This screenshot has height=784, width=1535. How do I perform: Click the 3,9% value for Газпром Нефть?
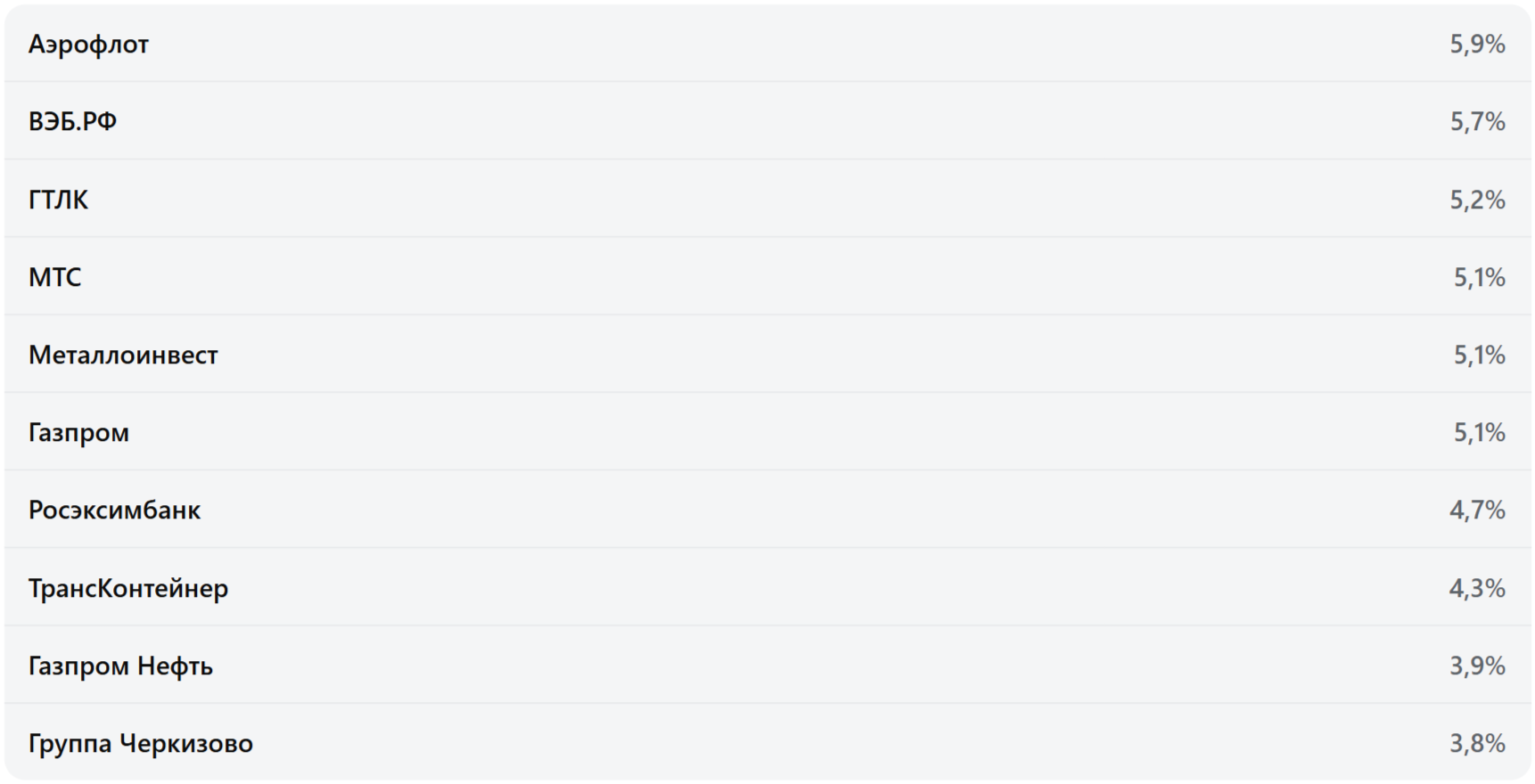point(1477,666)
